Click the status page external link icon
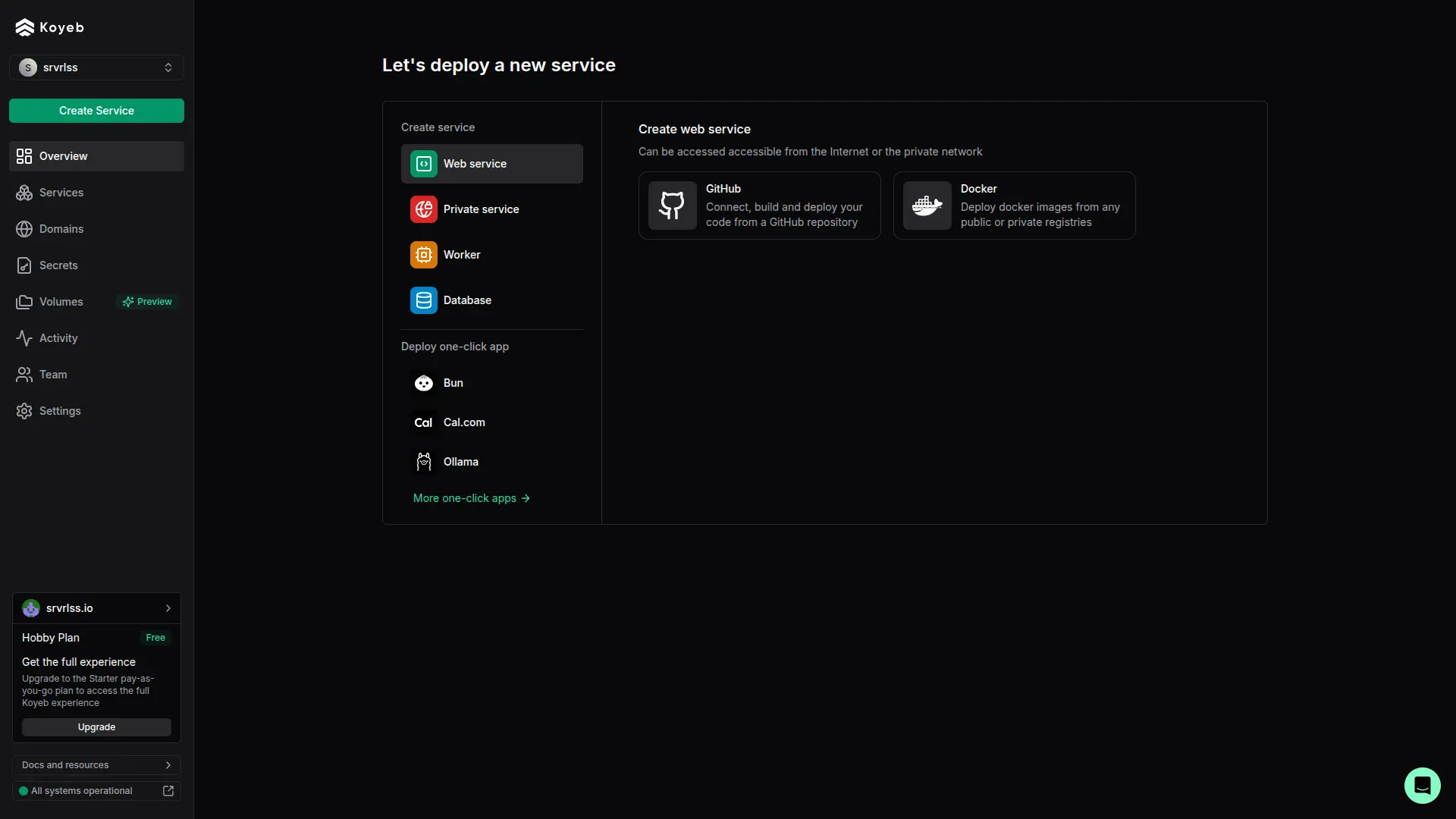Screen dimensions: 1456x819 click(168, 791)
